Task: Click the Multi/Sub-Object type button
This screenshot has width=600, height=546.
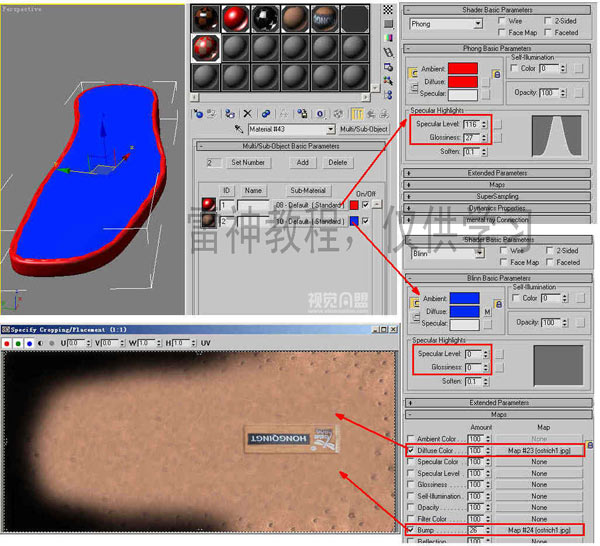Action: 363,130
